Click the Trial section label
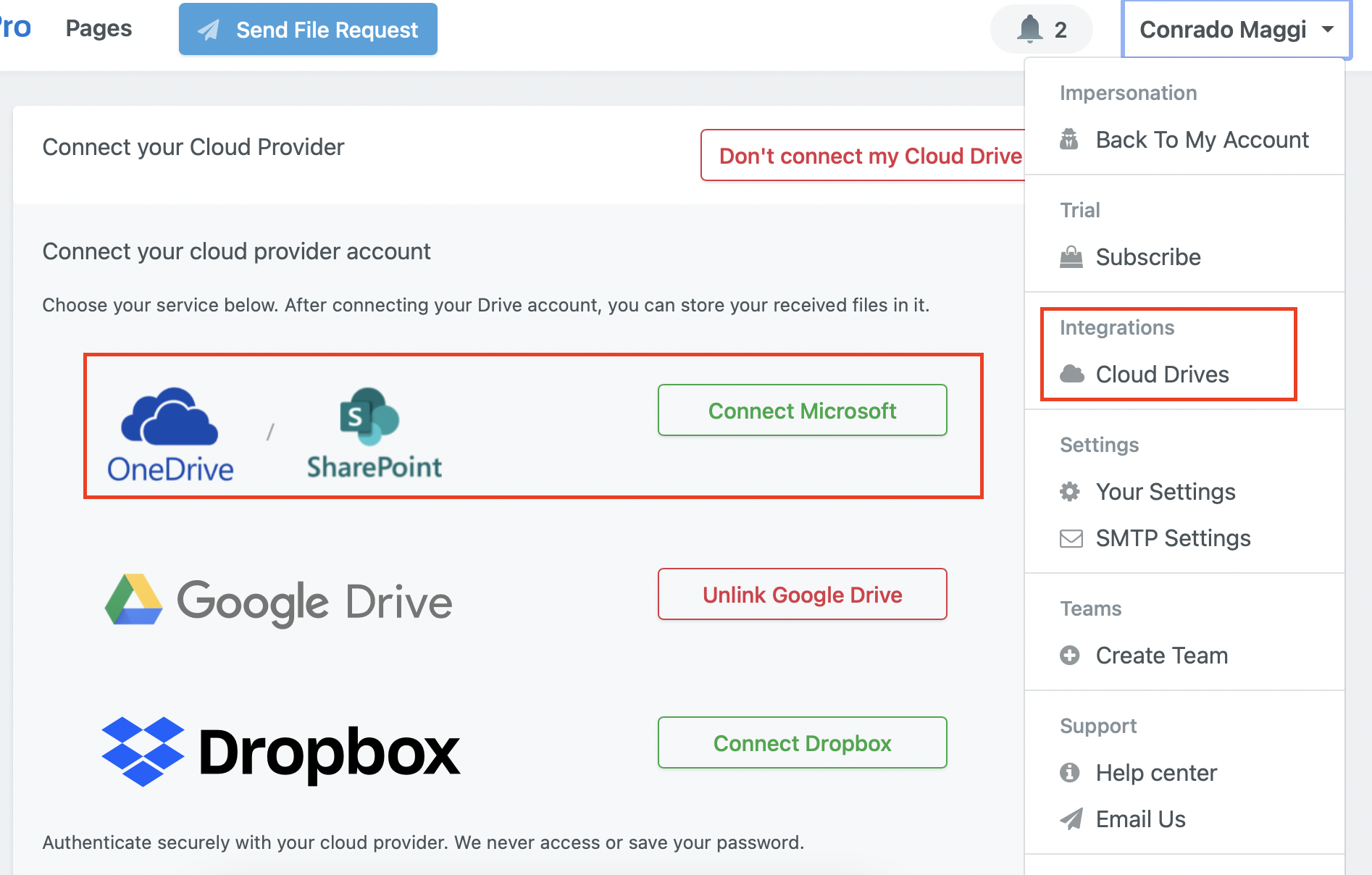 coord(1079,210)
